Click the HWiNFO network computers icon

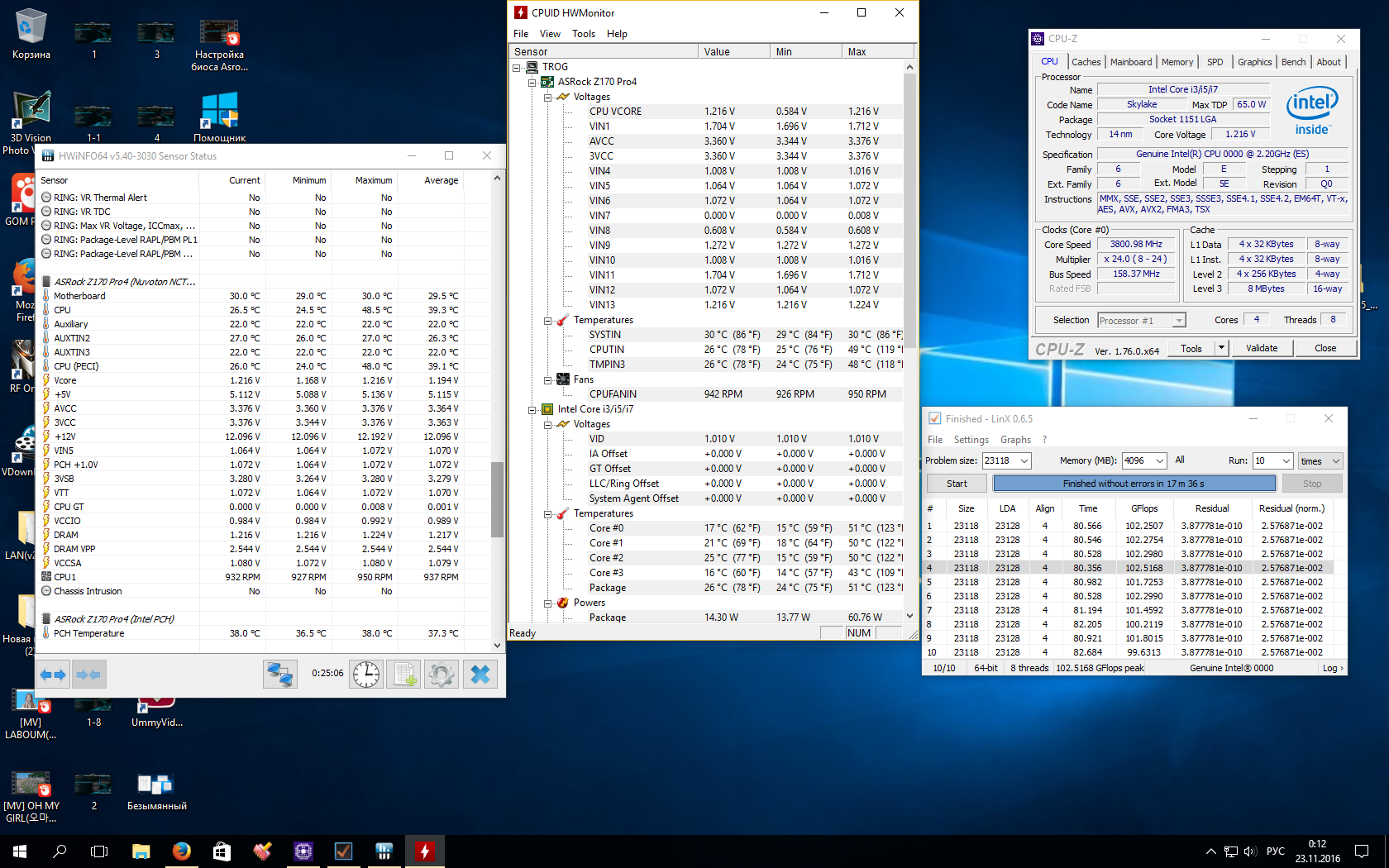coord(280,675)
